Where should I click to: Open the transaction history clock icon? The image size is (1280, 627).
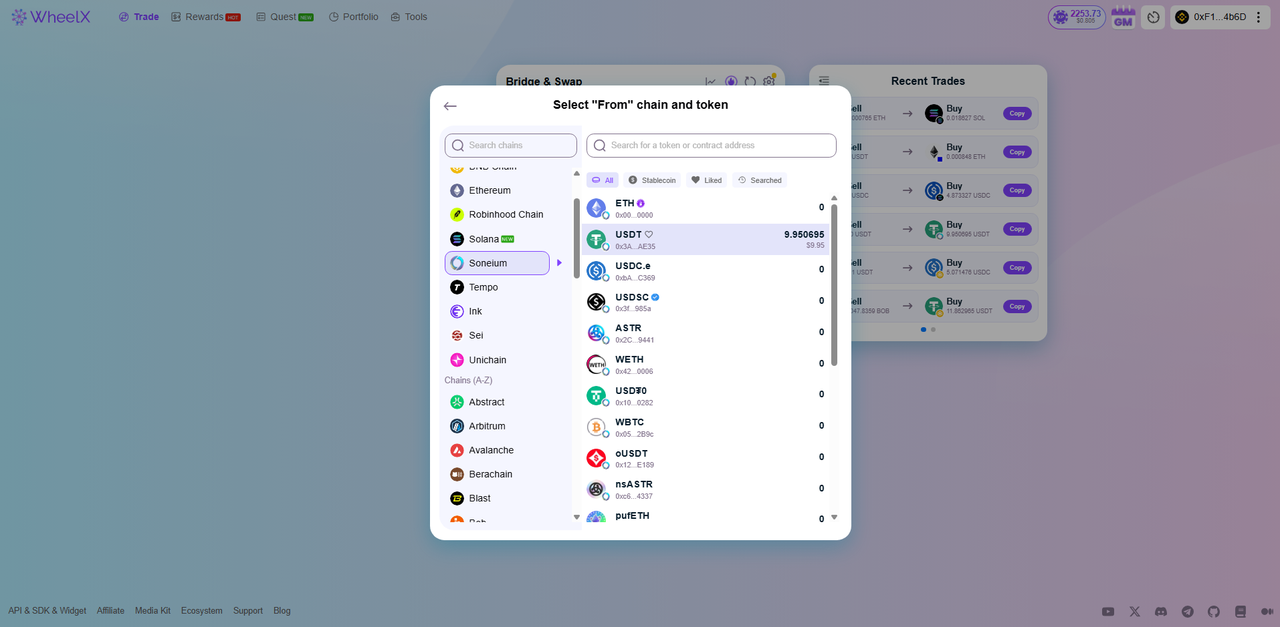pyautogui.click(x=1153, y=17)
